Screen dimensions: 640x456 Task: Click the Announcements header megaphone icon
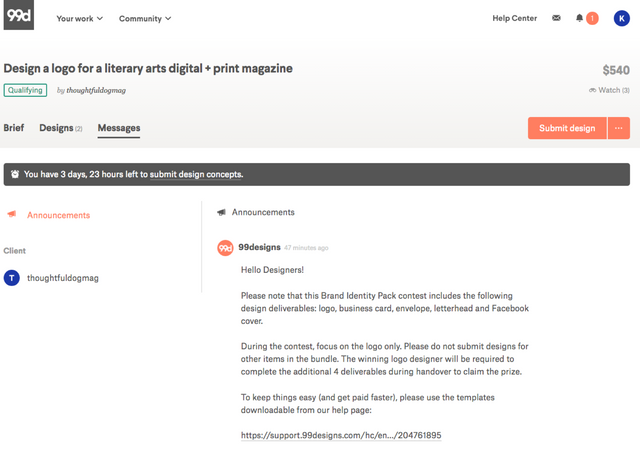[x=221, y=212]
